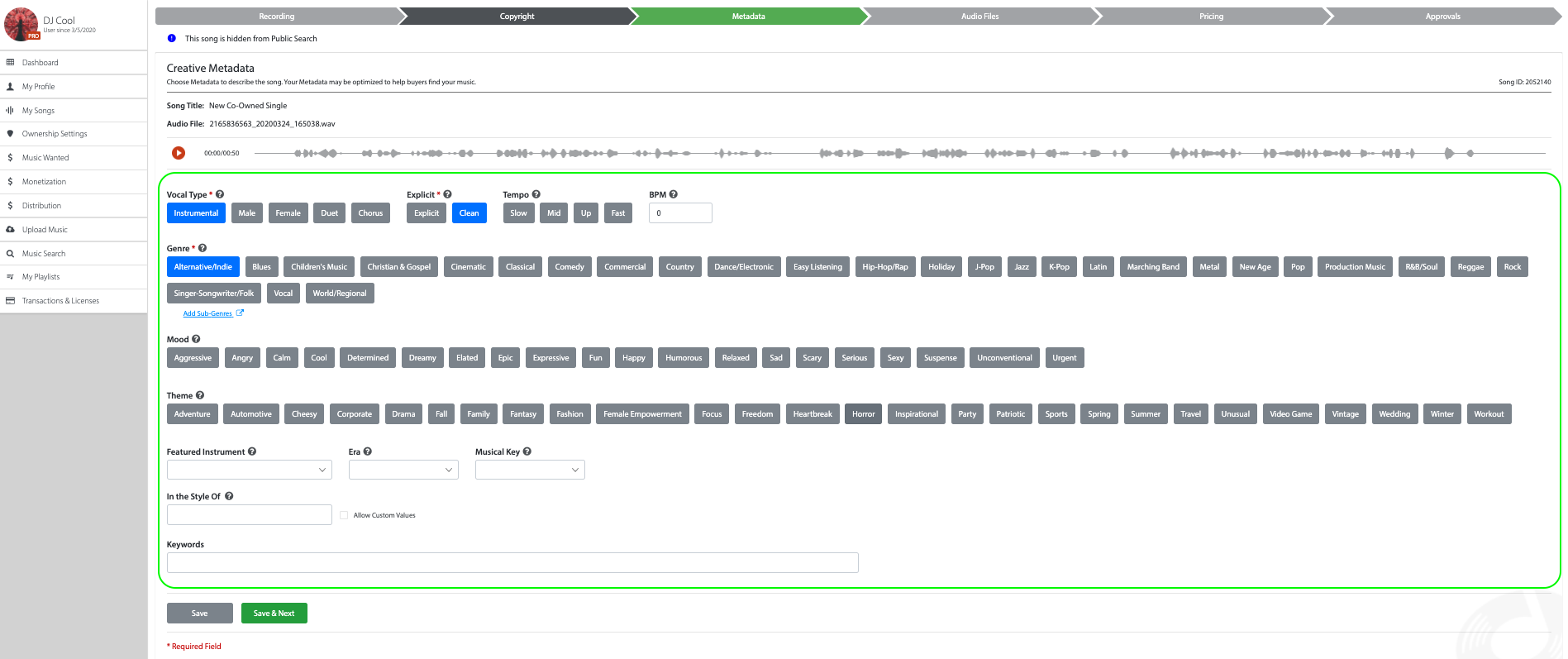Seek within the audio waveform track

click(899, 153)
